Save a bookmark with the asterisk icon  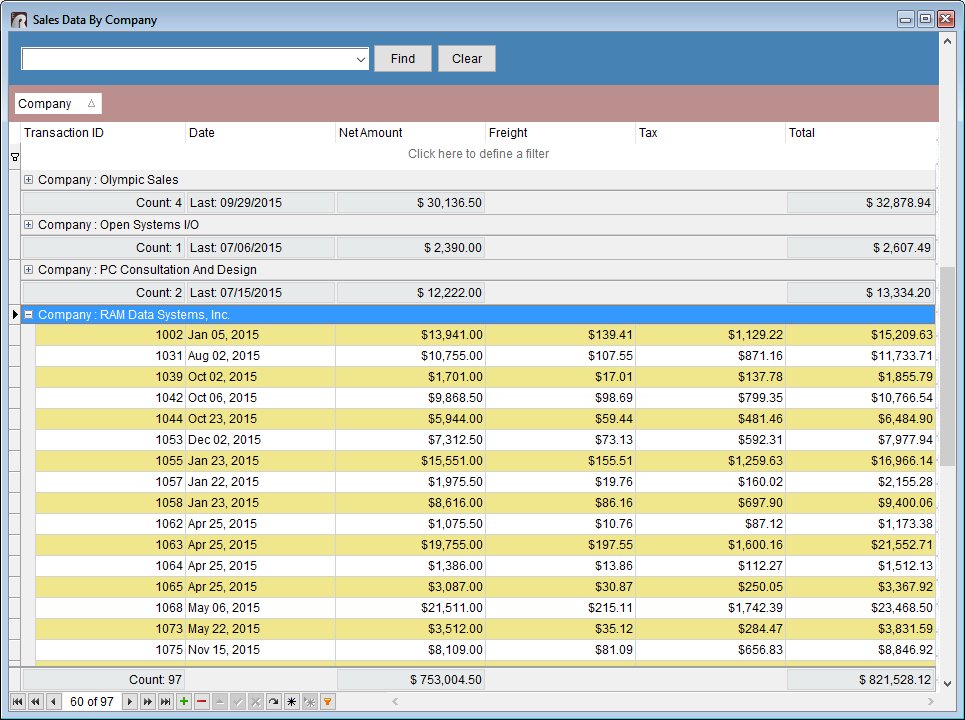(291, 702)
